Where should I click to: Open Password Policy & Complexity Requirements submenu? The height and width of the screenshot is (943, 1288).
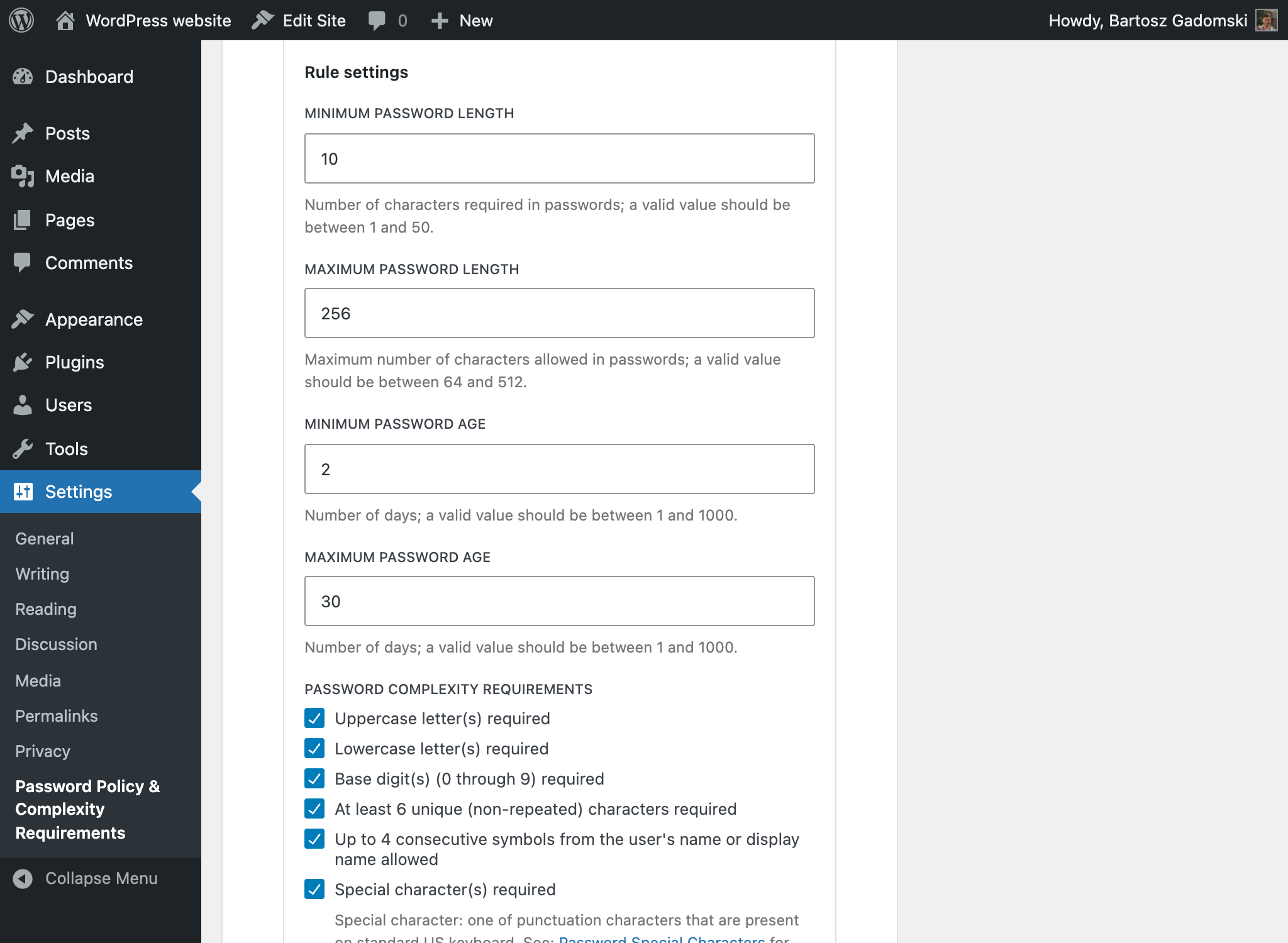coord(87,810)
